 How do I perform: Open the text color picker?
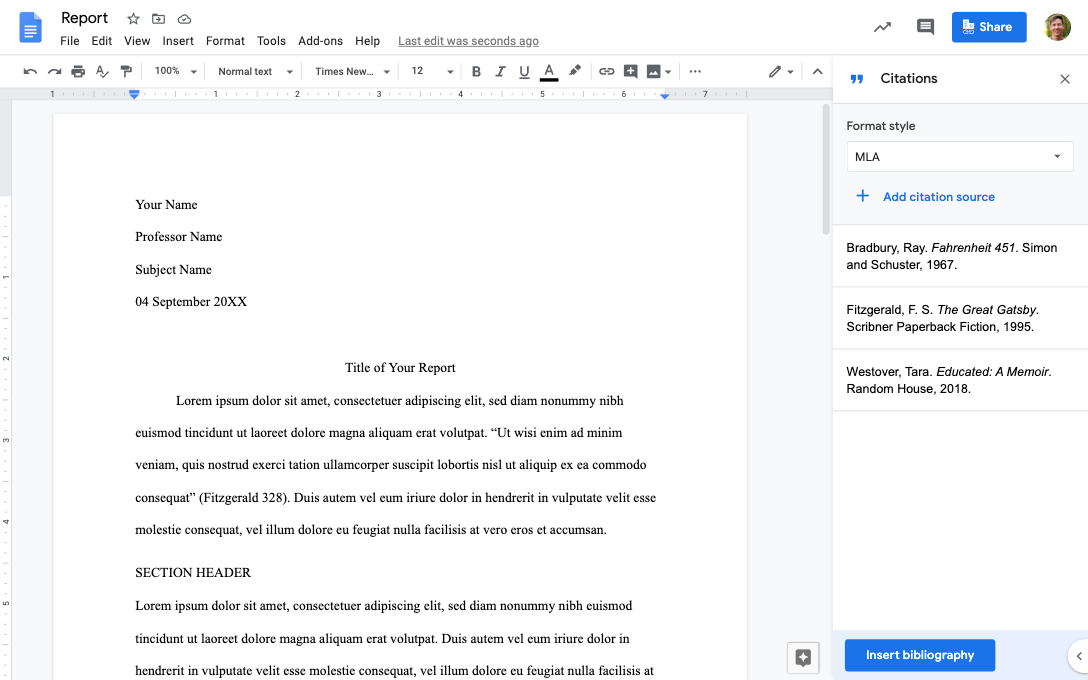(x=548, y=71)
